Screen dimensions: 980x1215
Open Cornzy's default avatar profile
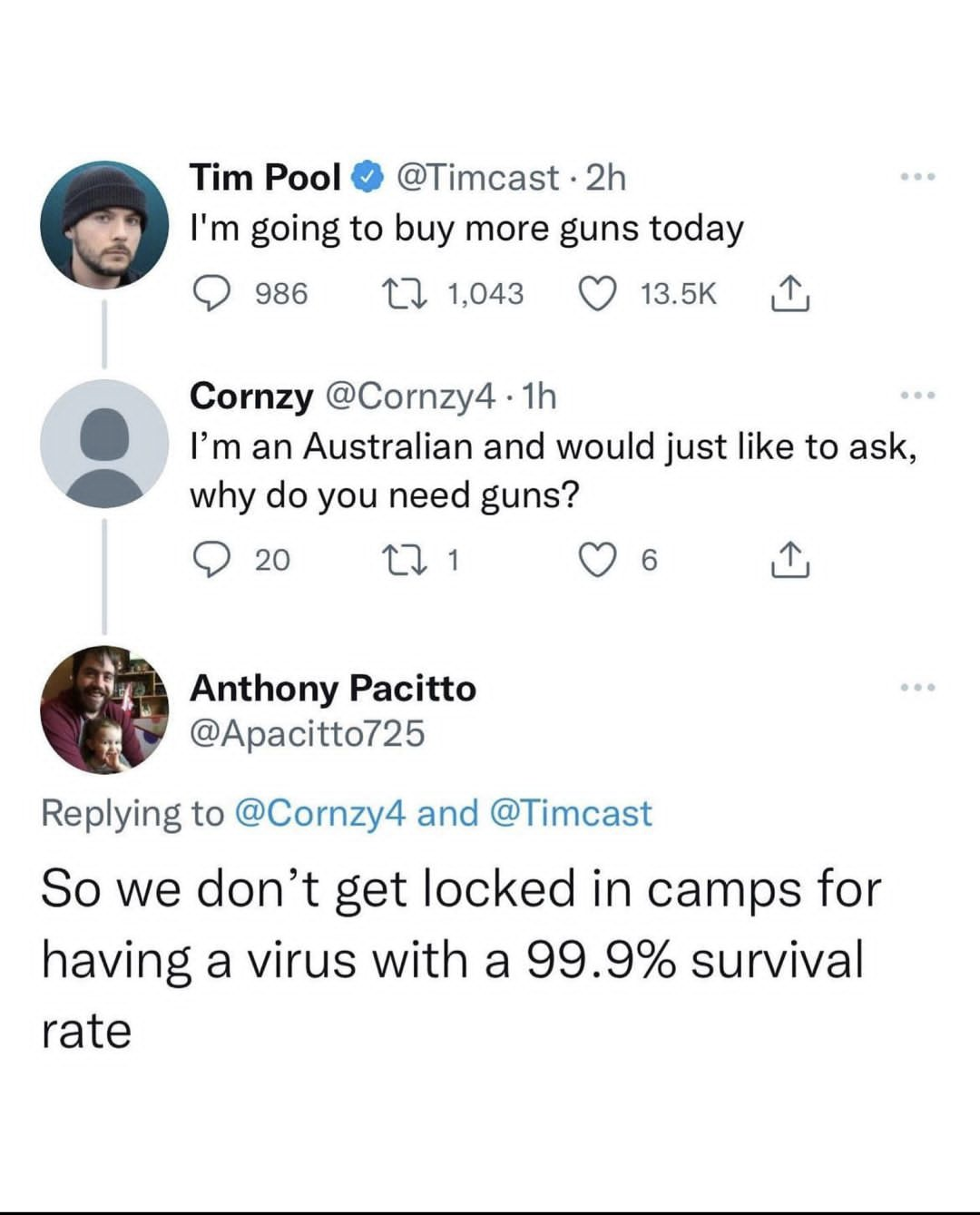(104, 444)
